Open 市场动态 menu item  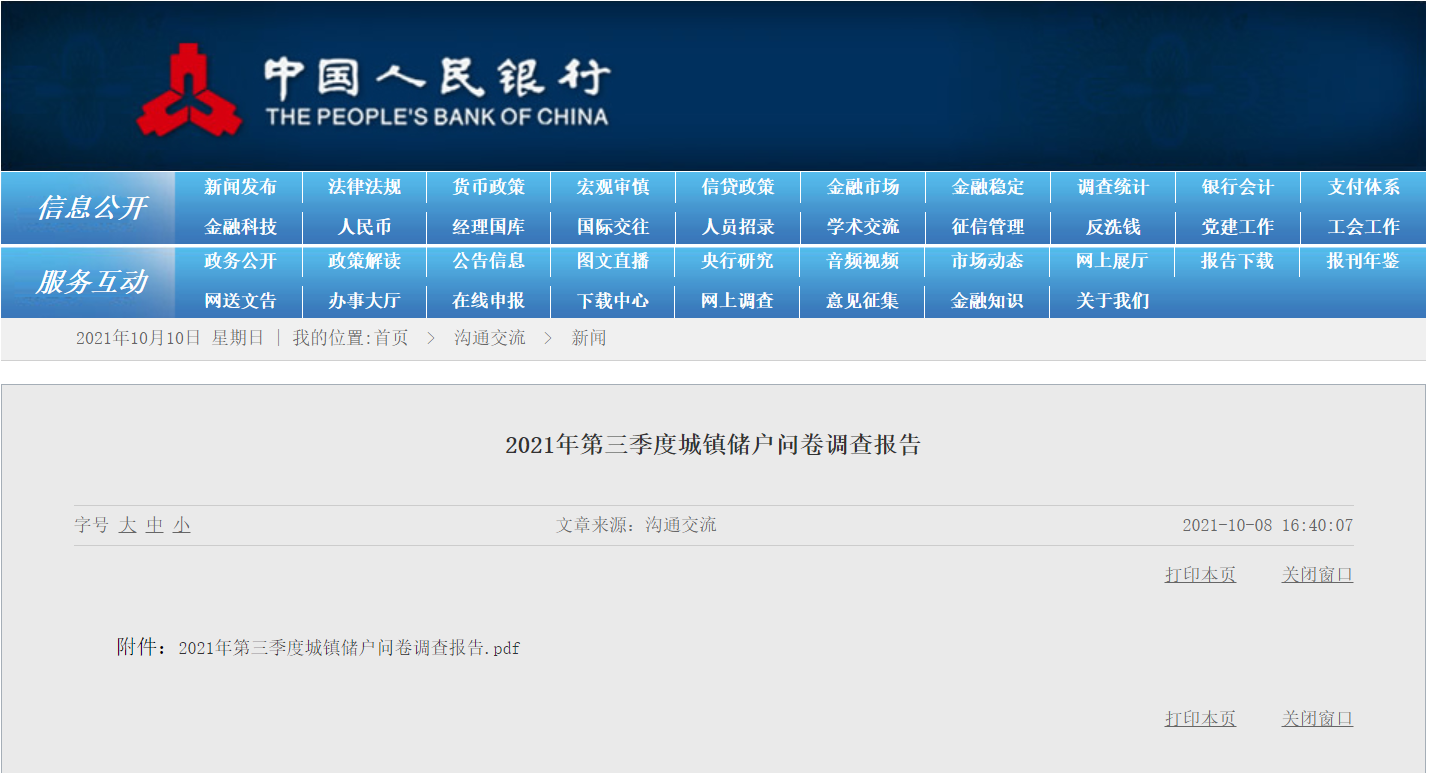click(988, 261)
